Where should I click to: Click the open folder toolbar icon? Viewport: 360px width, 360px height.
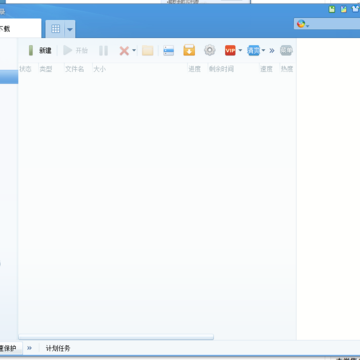148,51
